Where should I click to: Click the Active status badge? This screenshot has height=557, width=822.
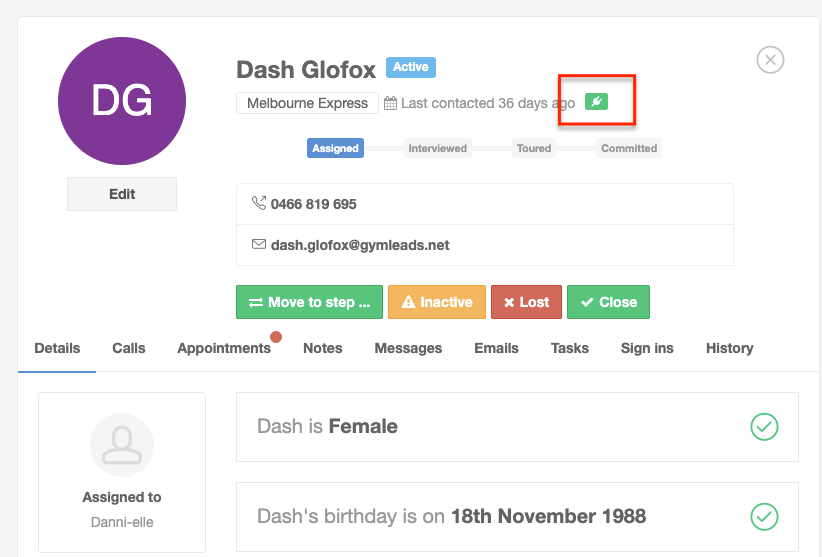[x=411, y=67]
